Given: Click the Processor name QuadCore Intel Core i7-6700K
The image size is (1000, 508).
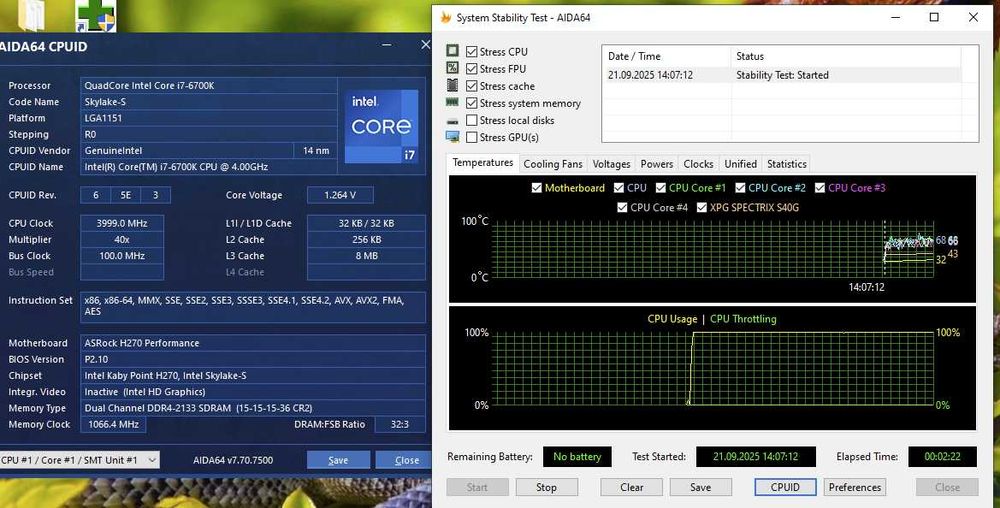Looking at the screenshot, I should coord(209,85).
